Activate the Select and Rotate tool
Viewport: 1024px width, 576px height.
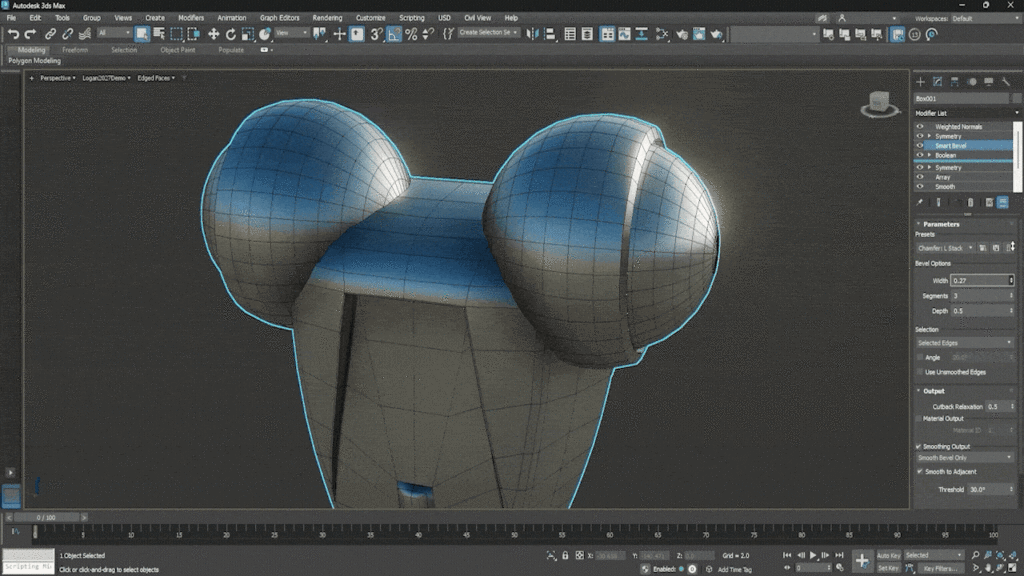coord(231,33)
